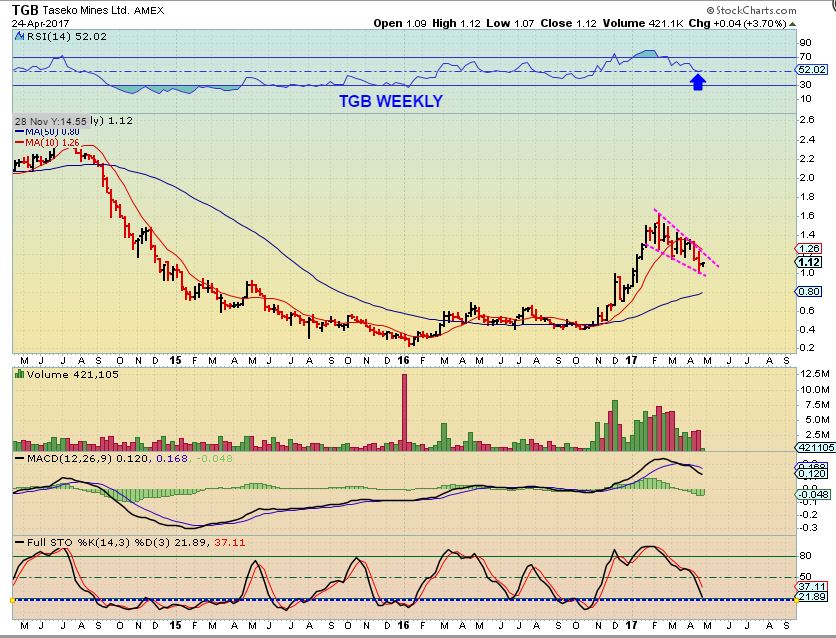
Task: Click the 21.89 stochastic %K value tag
Action: [x=812, y=596]
